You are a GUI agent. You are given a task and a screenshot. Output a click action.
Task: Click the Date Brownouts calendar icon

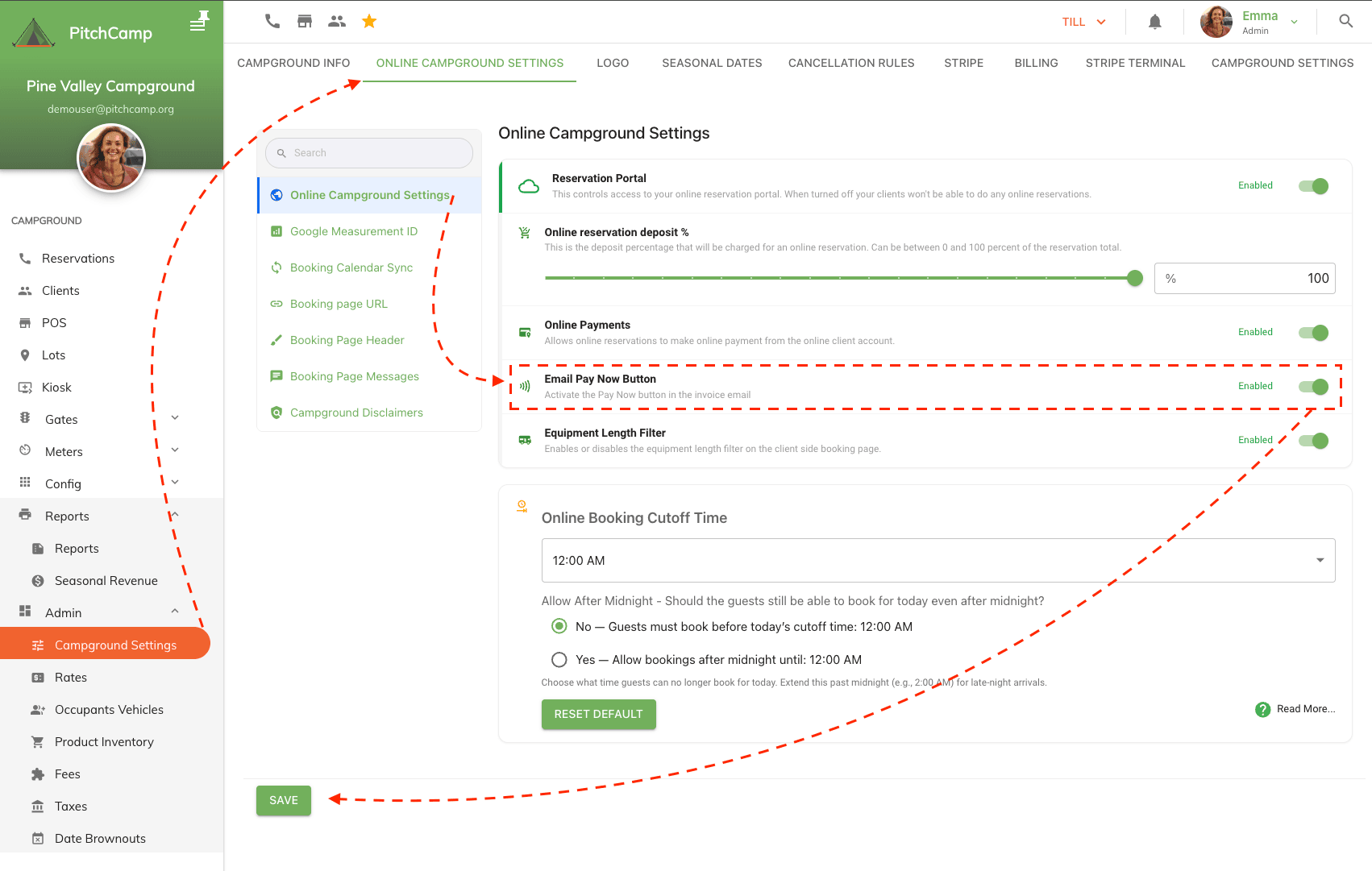tap(38, 839)
